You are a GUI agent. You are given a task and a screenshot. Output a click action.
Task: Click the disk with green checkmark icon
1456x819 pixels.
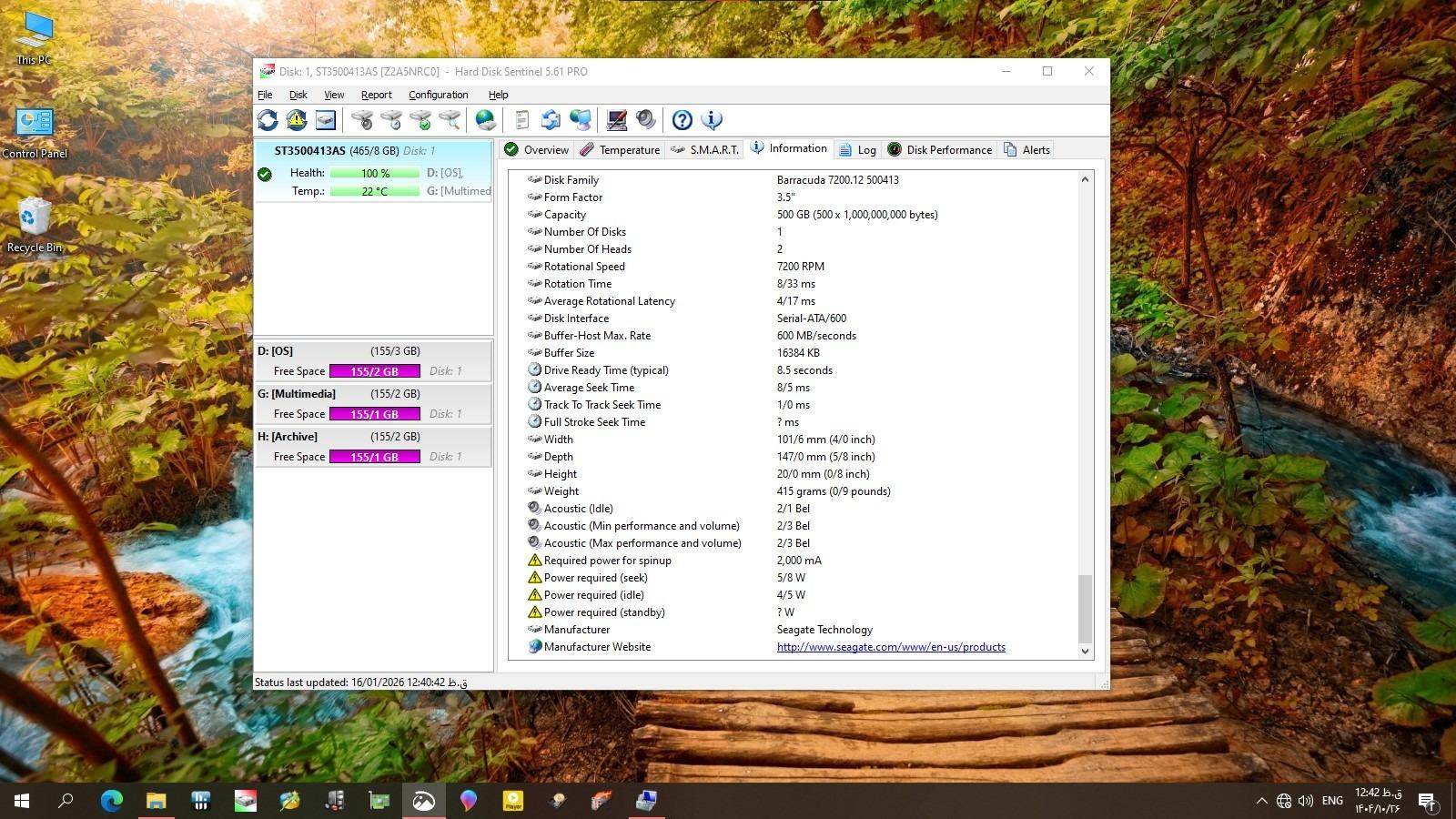pos(420,120)
